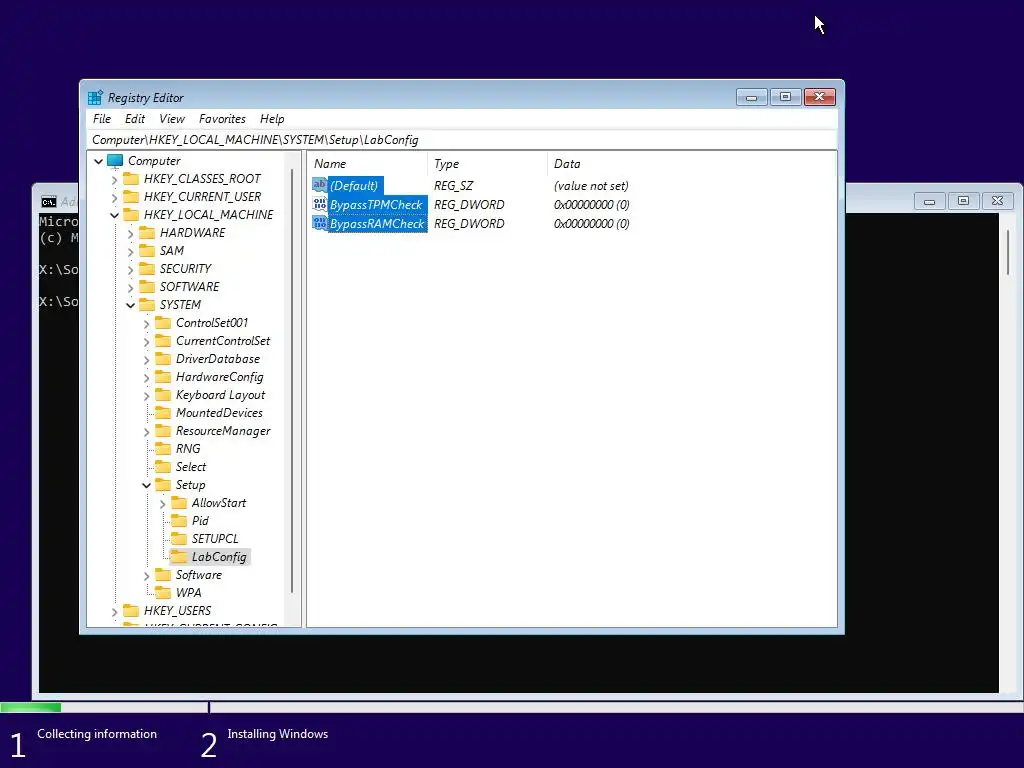Viewport: 1024px width, 768px height.
Task: Select the HKEY_CURRENT_USER folder icon
Action: coord(131,197)
